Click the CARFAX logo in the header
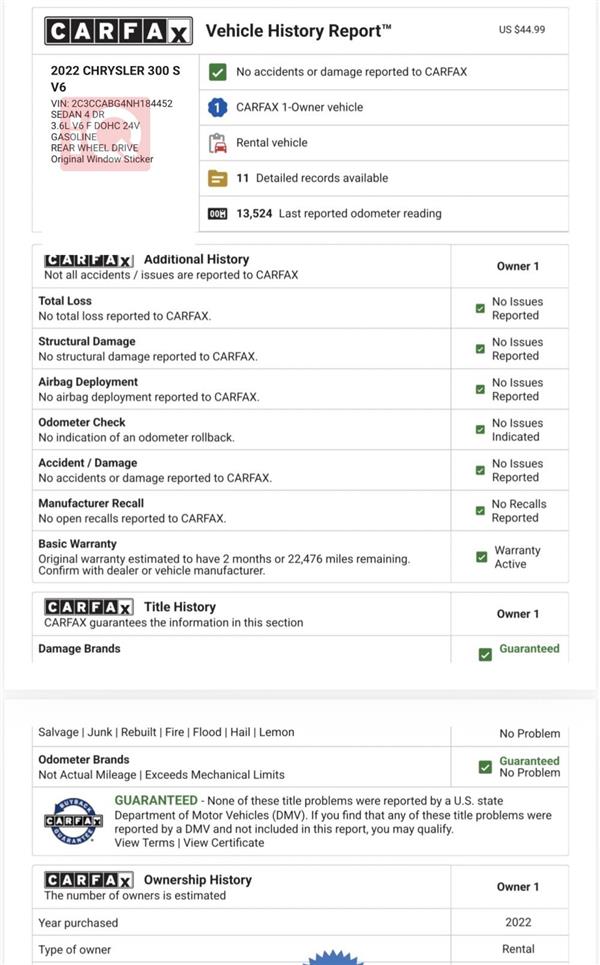600x965 pixels. click(x=118, y=31)
